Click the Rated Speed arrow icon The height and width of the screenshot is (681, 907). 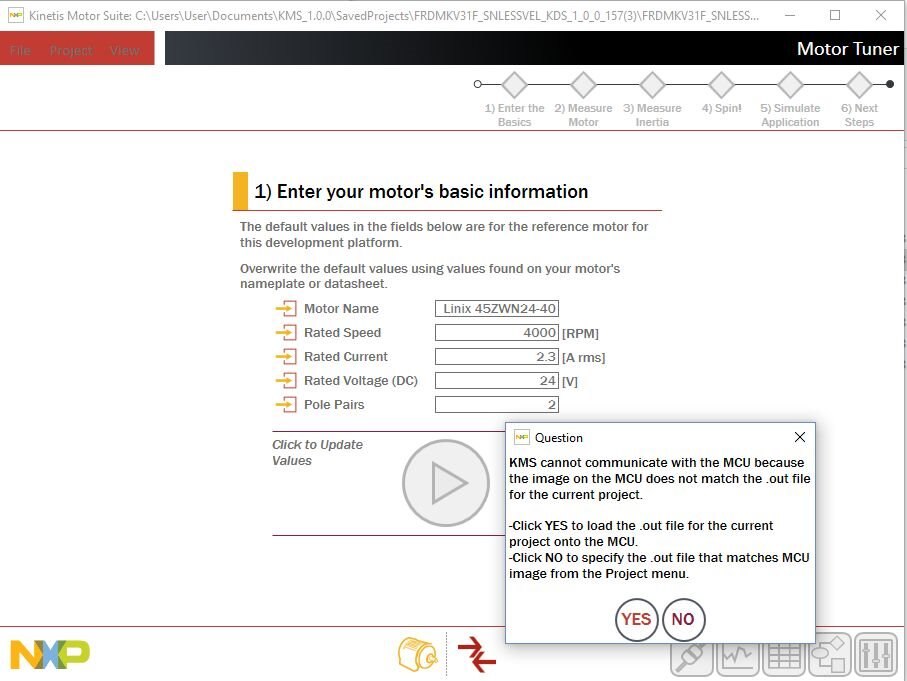pyautogui.click(x=286, y=333)
